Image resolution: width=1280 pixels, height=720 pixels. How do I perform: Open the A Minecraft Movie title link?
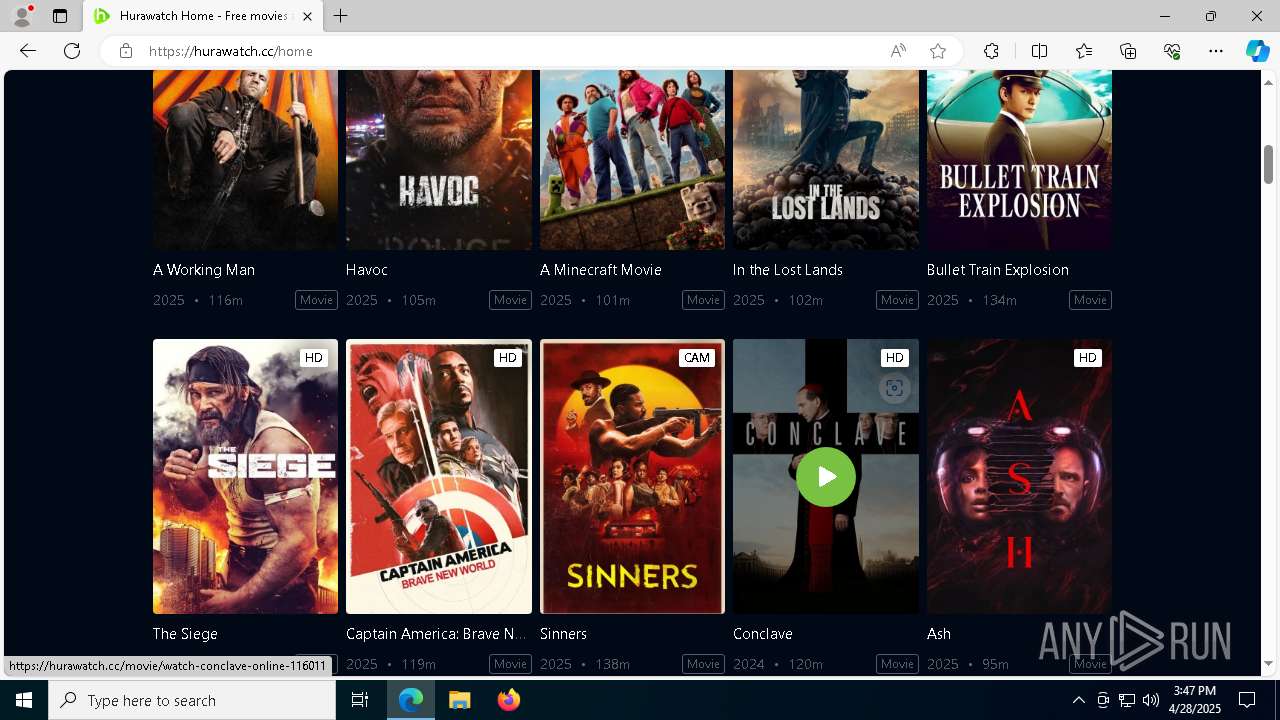(601, 270)
